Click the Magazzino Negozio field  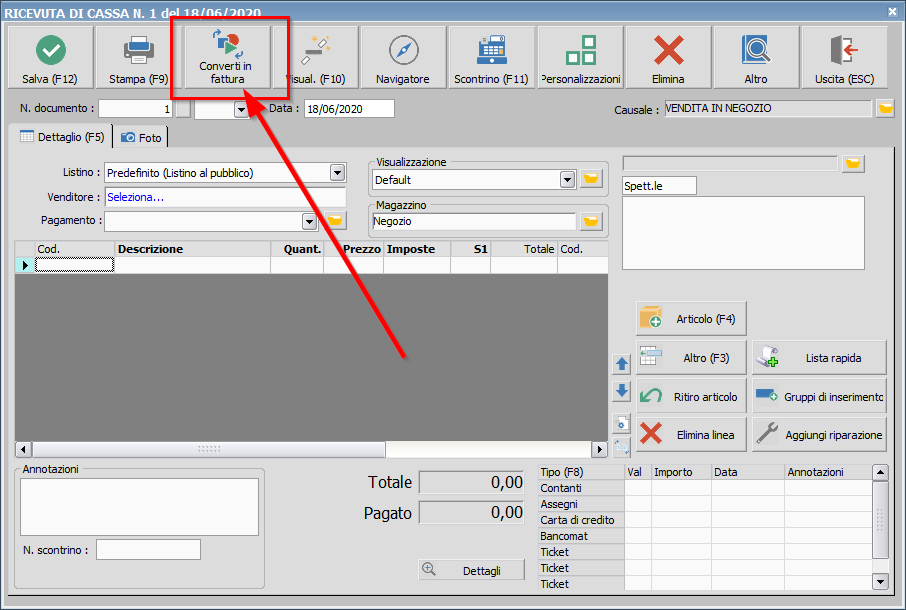[x=474, y=221]
